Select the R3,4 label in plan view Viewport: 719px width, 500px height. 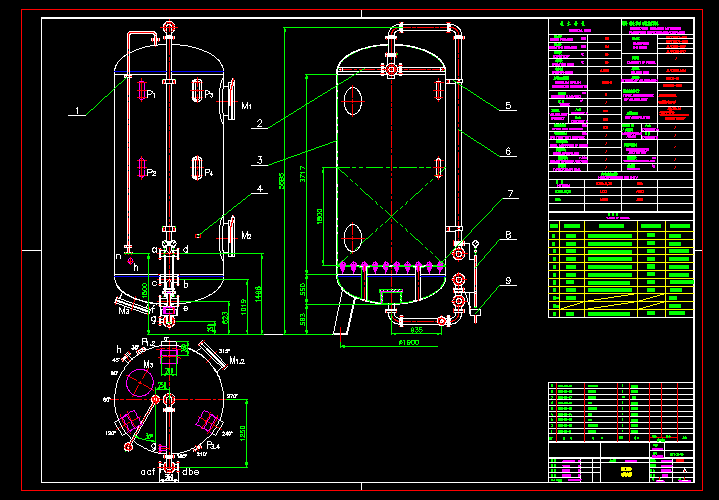click(212, 444)
